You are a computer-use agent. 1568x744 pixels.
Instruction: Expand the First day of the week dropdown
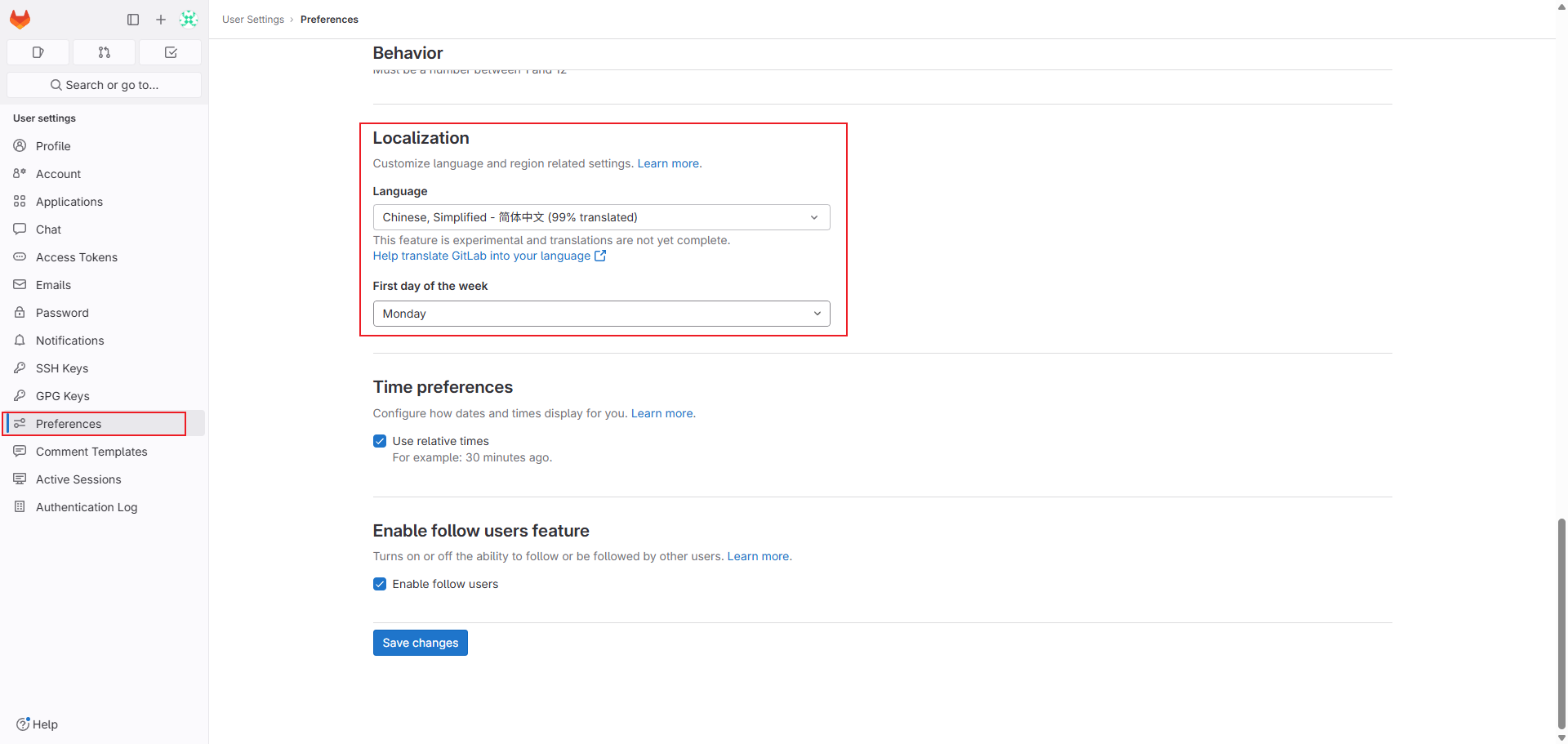pyautogui.click(x=601, y=313)
